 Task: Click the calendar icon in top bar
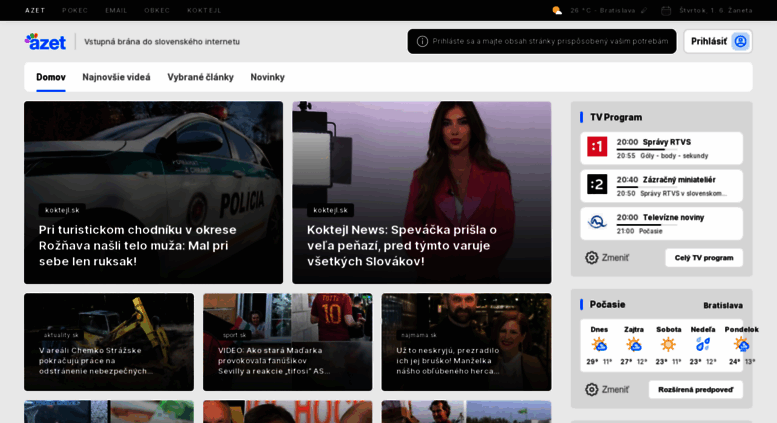click(666, 10)
